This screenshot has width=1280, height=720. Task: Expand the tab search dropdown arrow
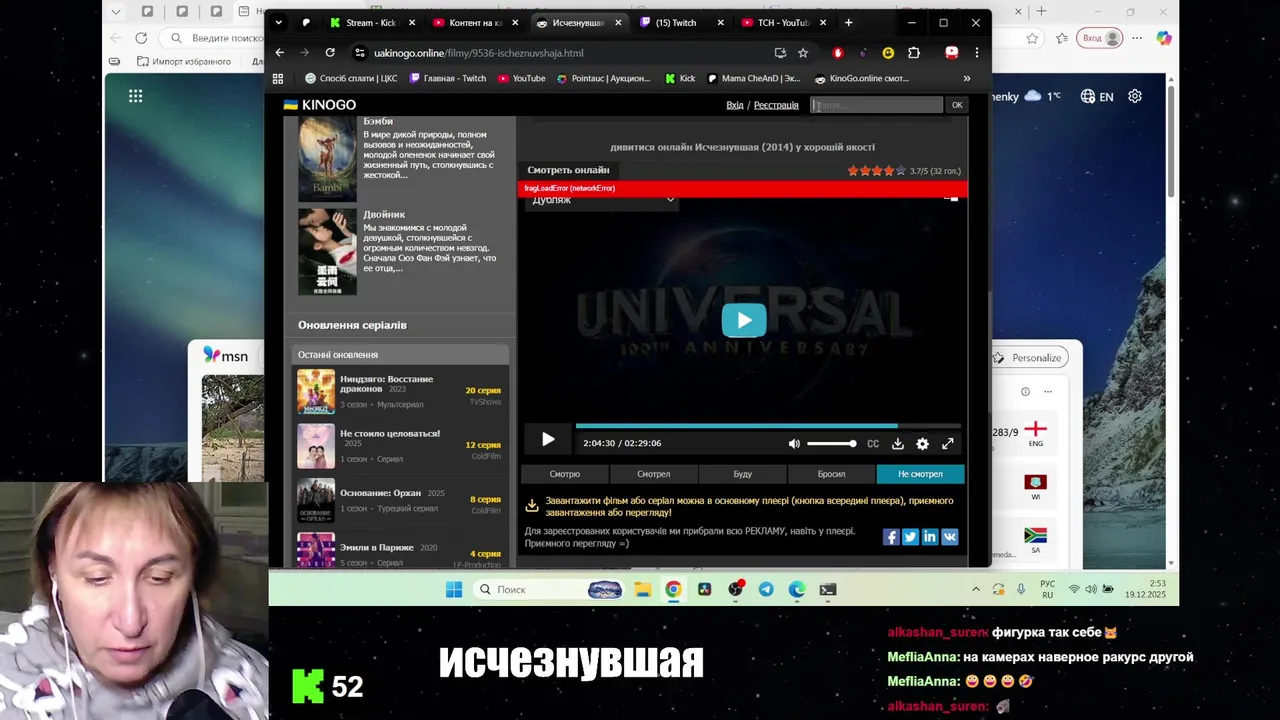[279, 23]
